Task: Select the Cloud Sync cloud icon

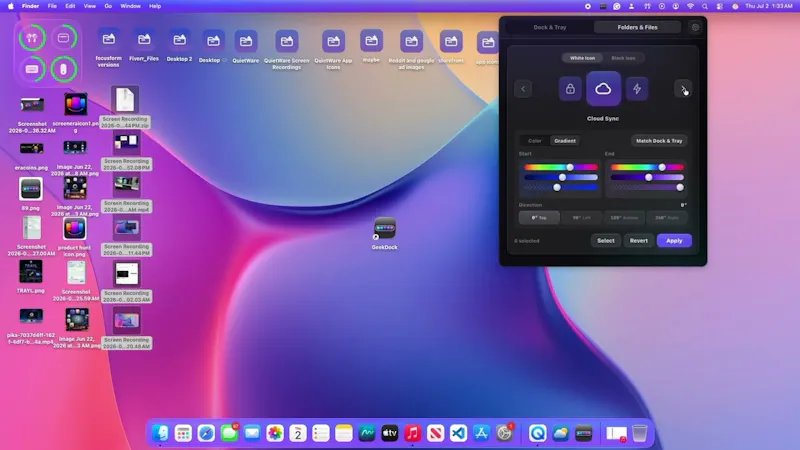Action: tap(603, 89)
